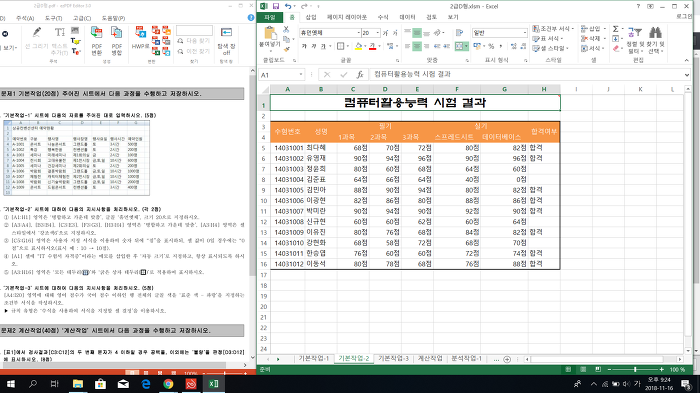The image size is (700, 393).
Task: Open Chrome from the Windows taskbar
Action: point(168,384)
